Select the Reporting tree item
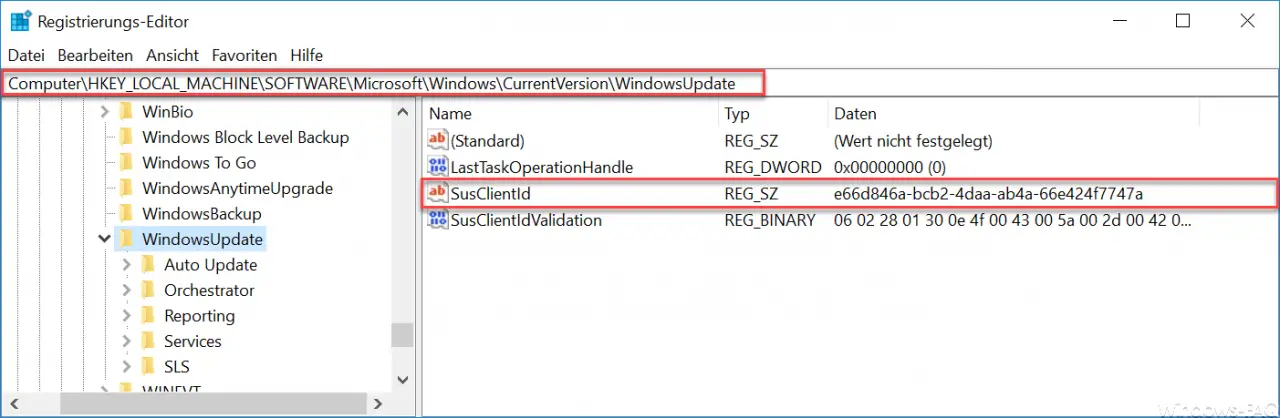The height and width of the screenshot is (418, 1280). click(x=199, y=316)
